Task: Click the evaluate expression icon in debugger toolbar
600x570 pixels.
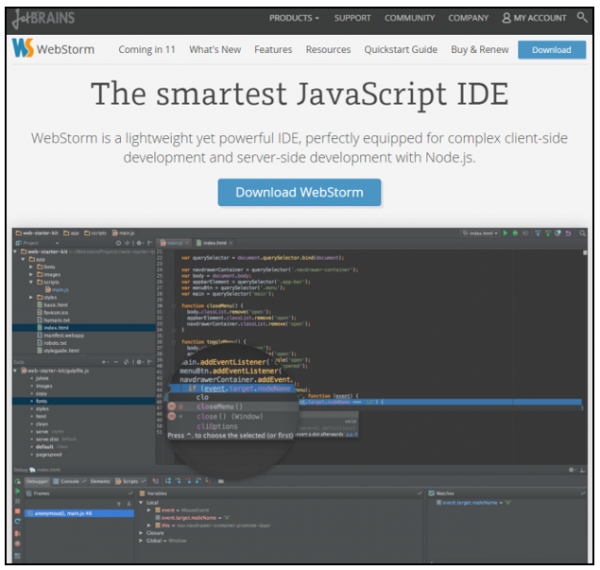Action: (x=221, y=481)
